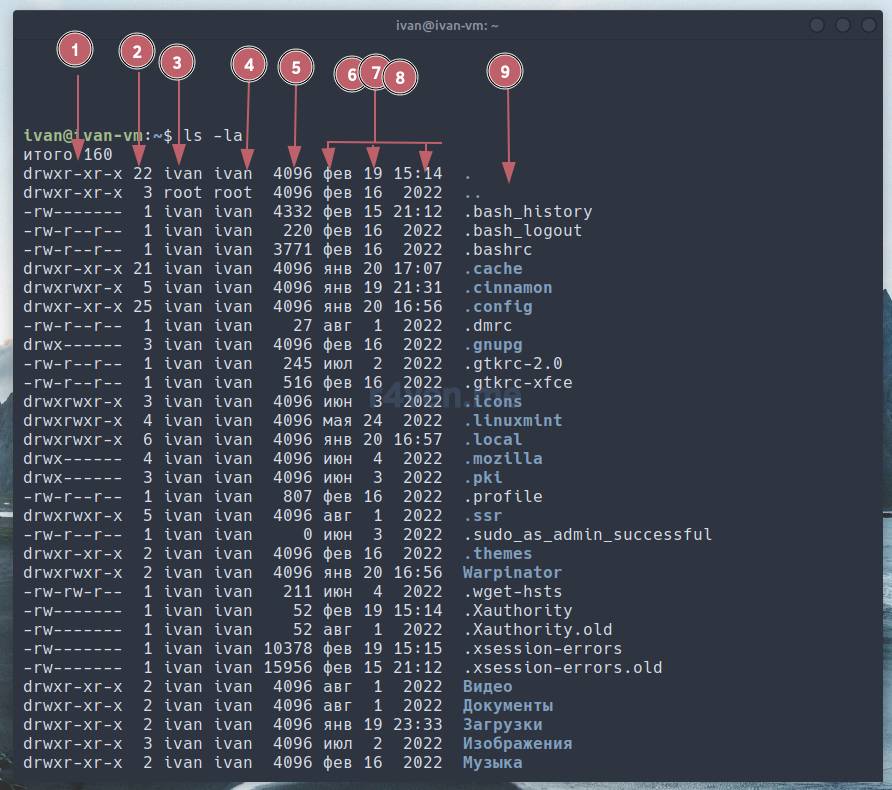
Task: Select the .xsession-errors.old file name
Action: [562, 668]
